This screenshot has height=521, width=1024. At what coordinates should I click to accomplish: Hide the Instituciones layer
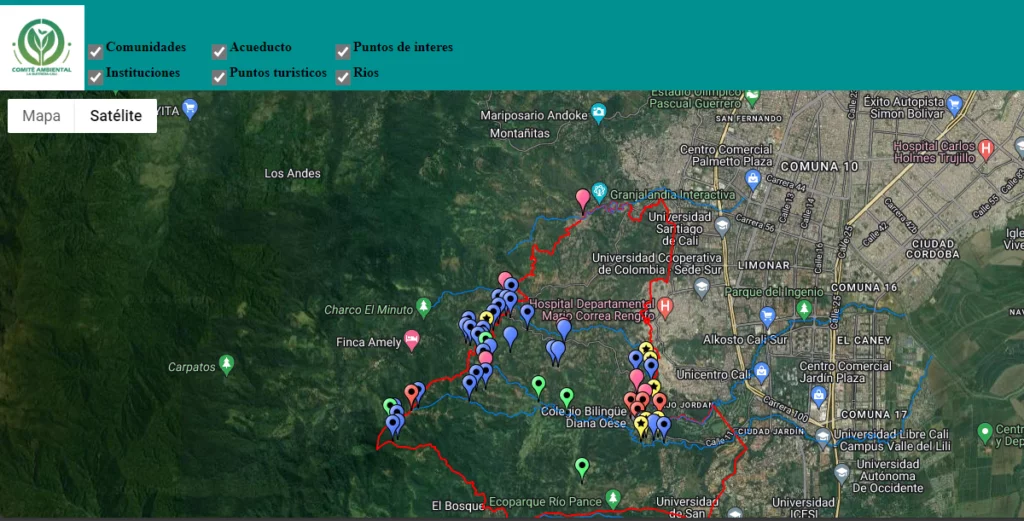point(96,77)
